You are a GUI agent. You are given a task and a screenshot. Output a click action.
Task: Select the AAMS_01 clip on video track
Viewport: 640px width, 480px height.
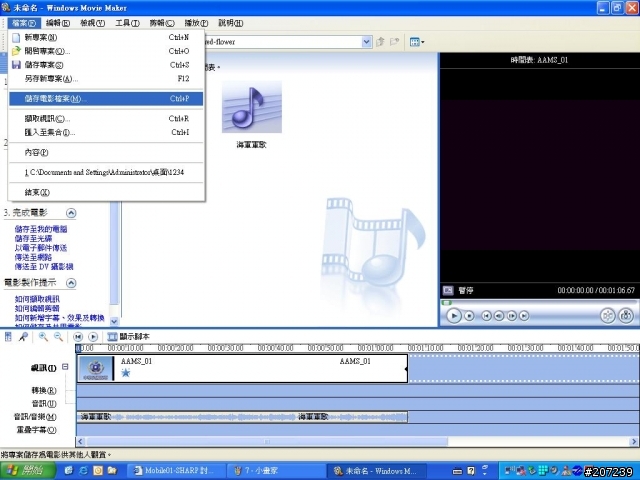(x=242, y=369)
